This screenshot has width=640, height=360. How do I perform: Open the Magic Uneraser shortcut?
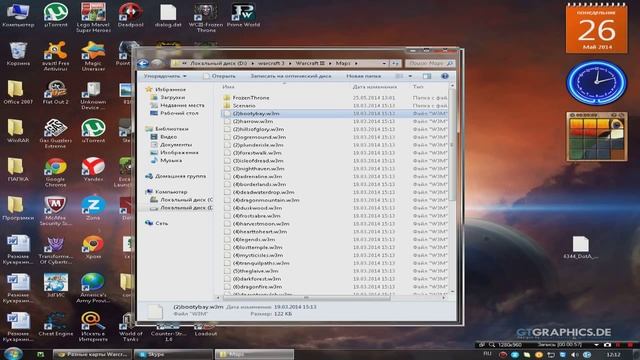93,56
